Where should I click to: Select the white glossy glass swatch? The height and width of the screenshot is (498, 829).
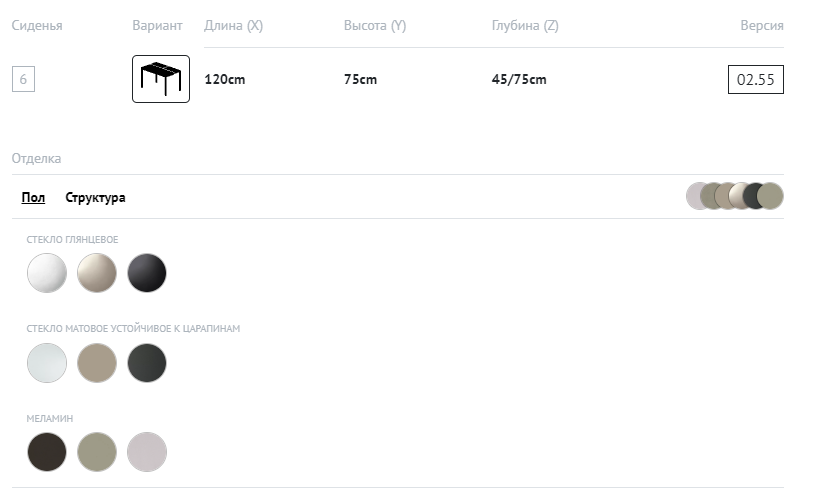point(47,273)
